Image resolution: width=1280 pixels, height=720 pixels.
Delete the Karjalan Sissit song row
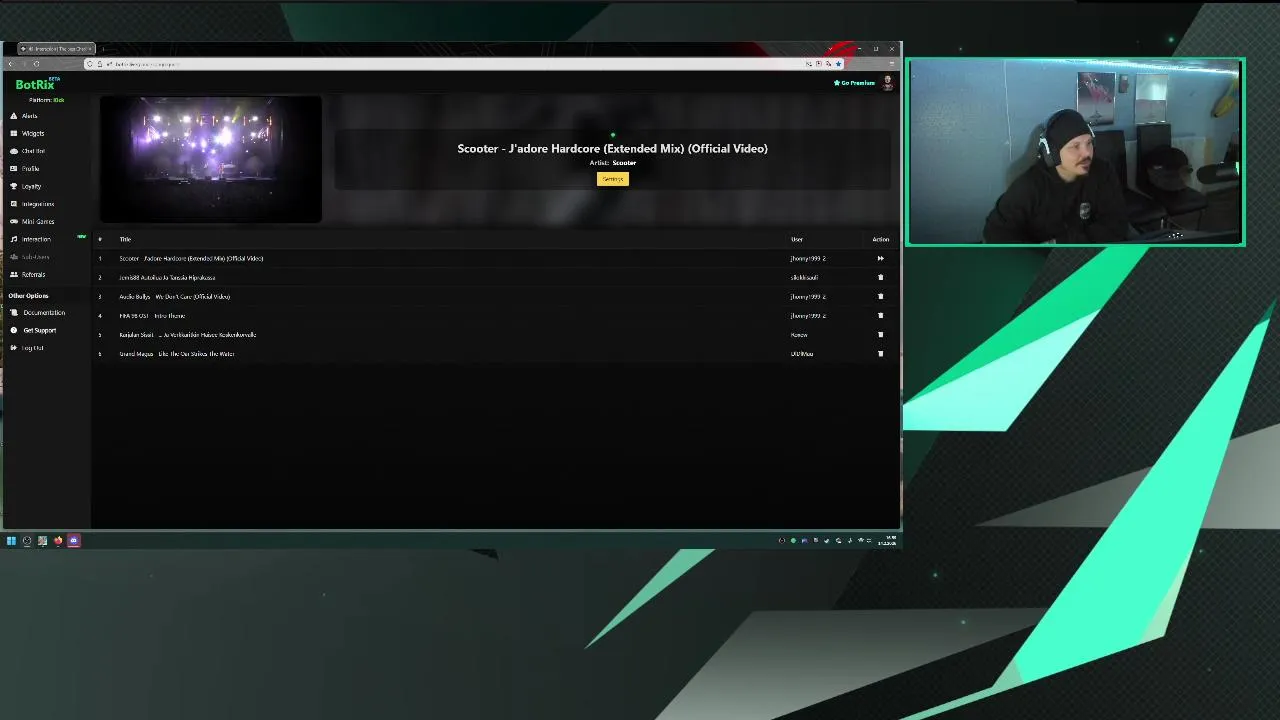[x=881, y=334]
